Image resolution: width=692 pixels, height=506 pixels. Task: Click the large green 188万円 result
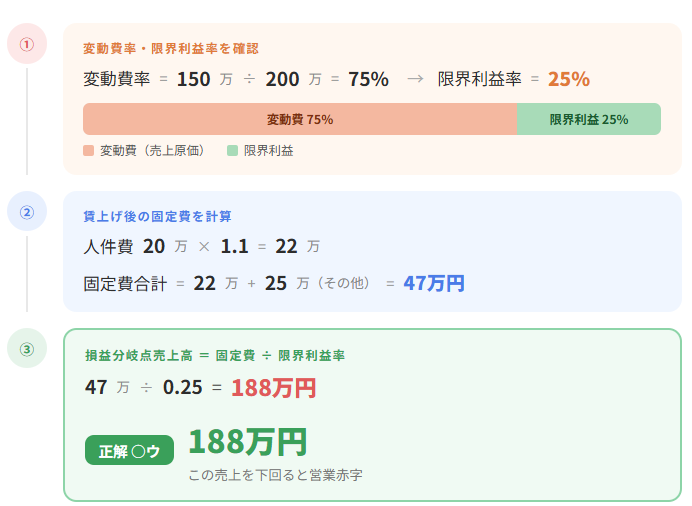pos(247,441)
